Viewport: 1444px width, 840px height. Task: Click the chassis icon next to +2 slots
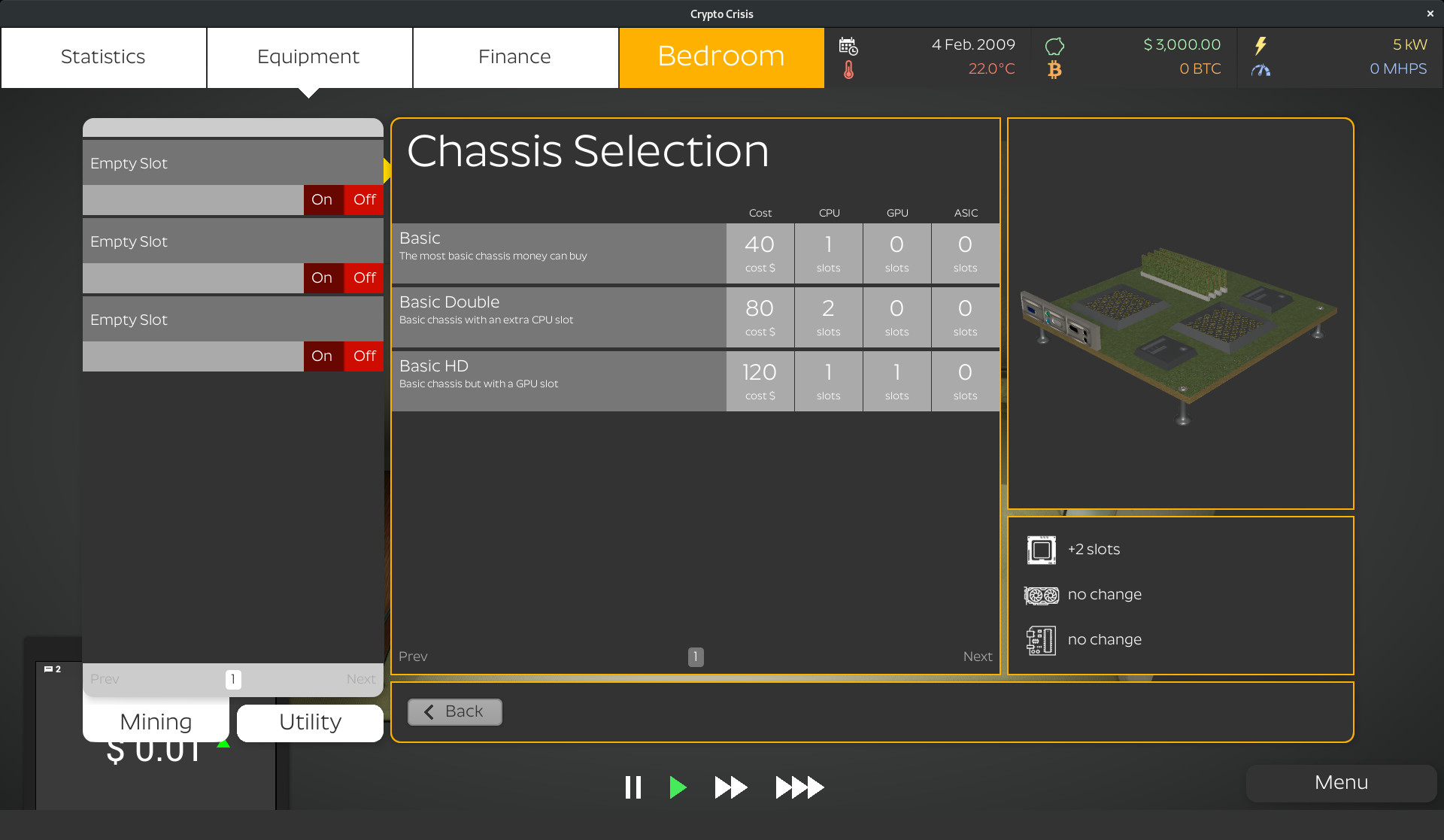pos(1042,549)
